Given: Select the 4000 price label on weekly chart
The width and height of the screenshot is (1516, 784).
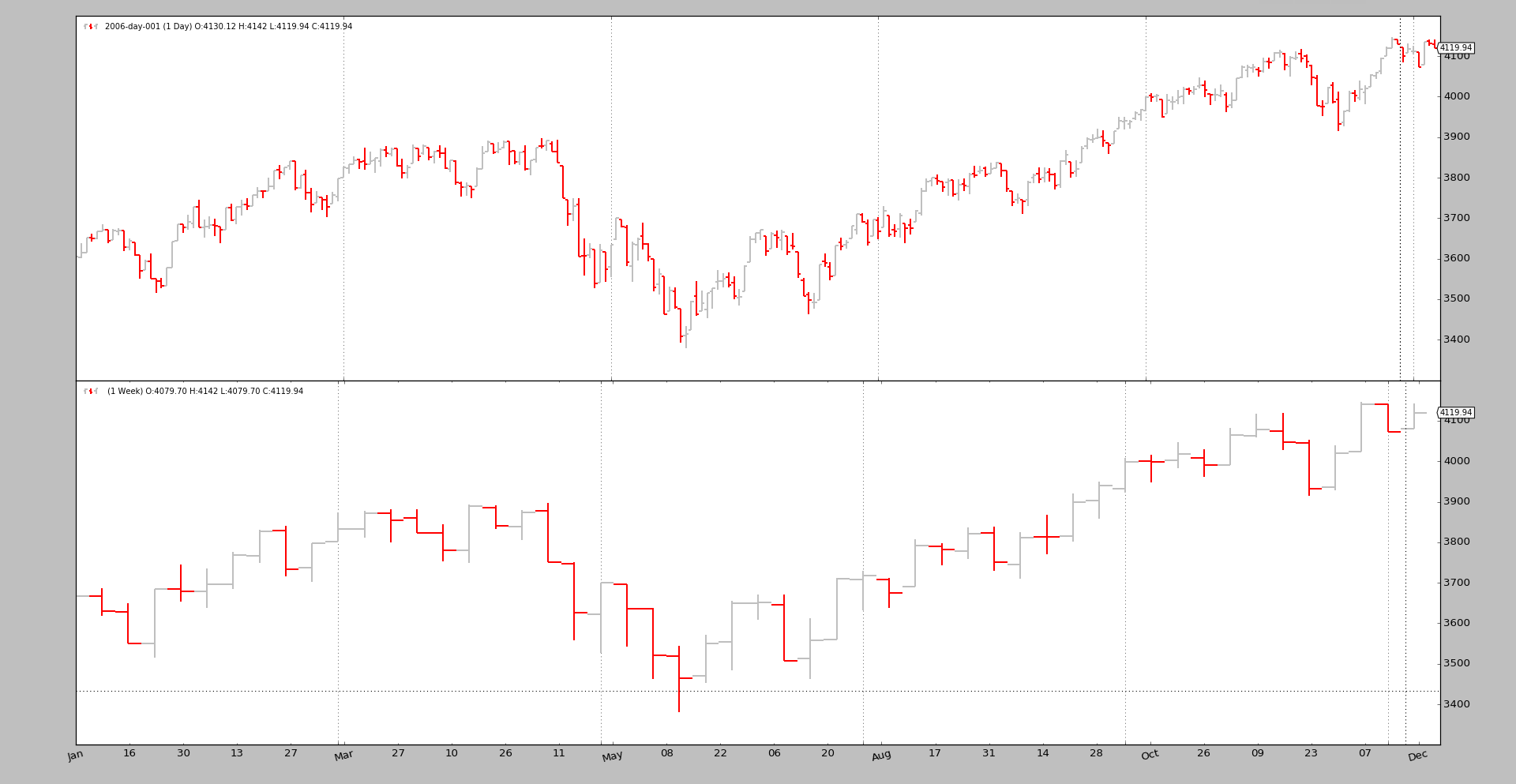Looking at the screenshot, I should coord(1456,461).
